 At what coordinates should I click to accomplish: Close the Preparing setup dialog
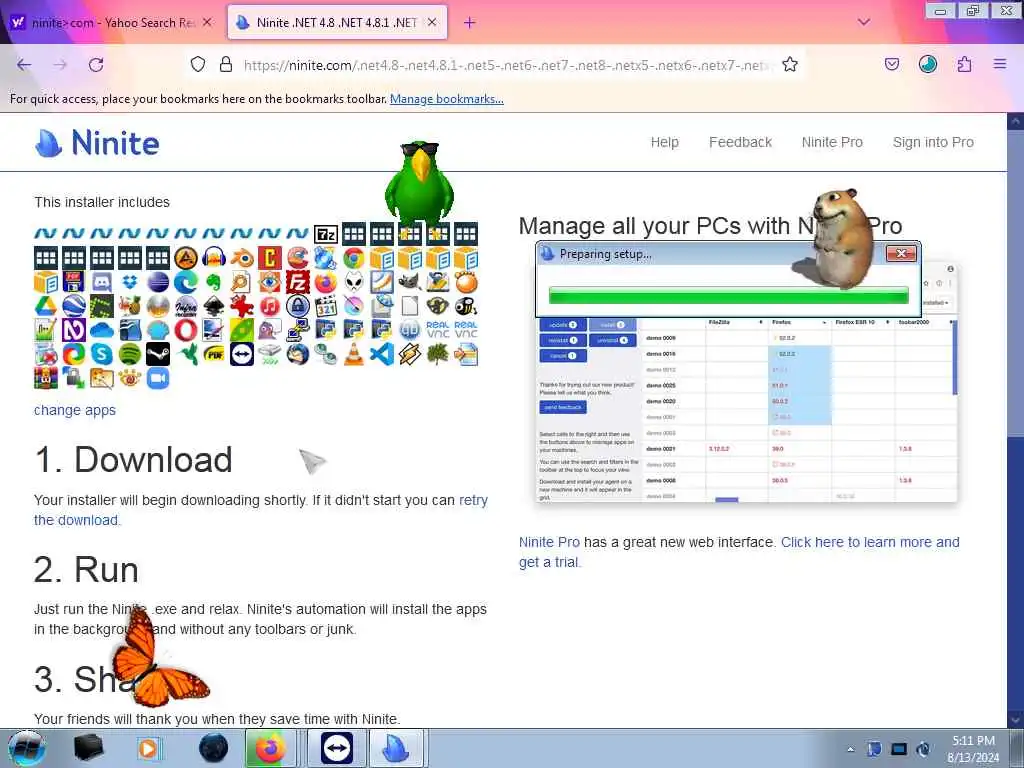pos(901,253)
